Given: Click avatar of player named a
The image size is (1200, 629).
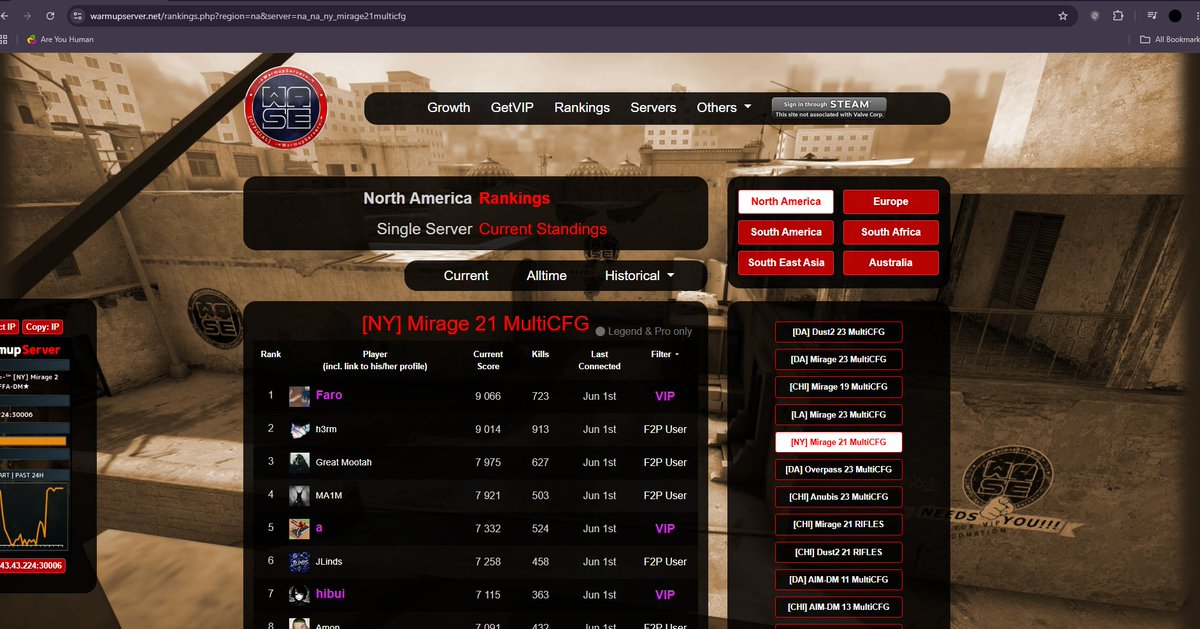Looking at the screenshot, I should click(x=299, y=529).
